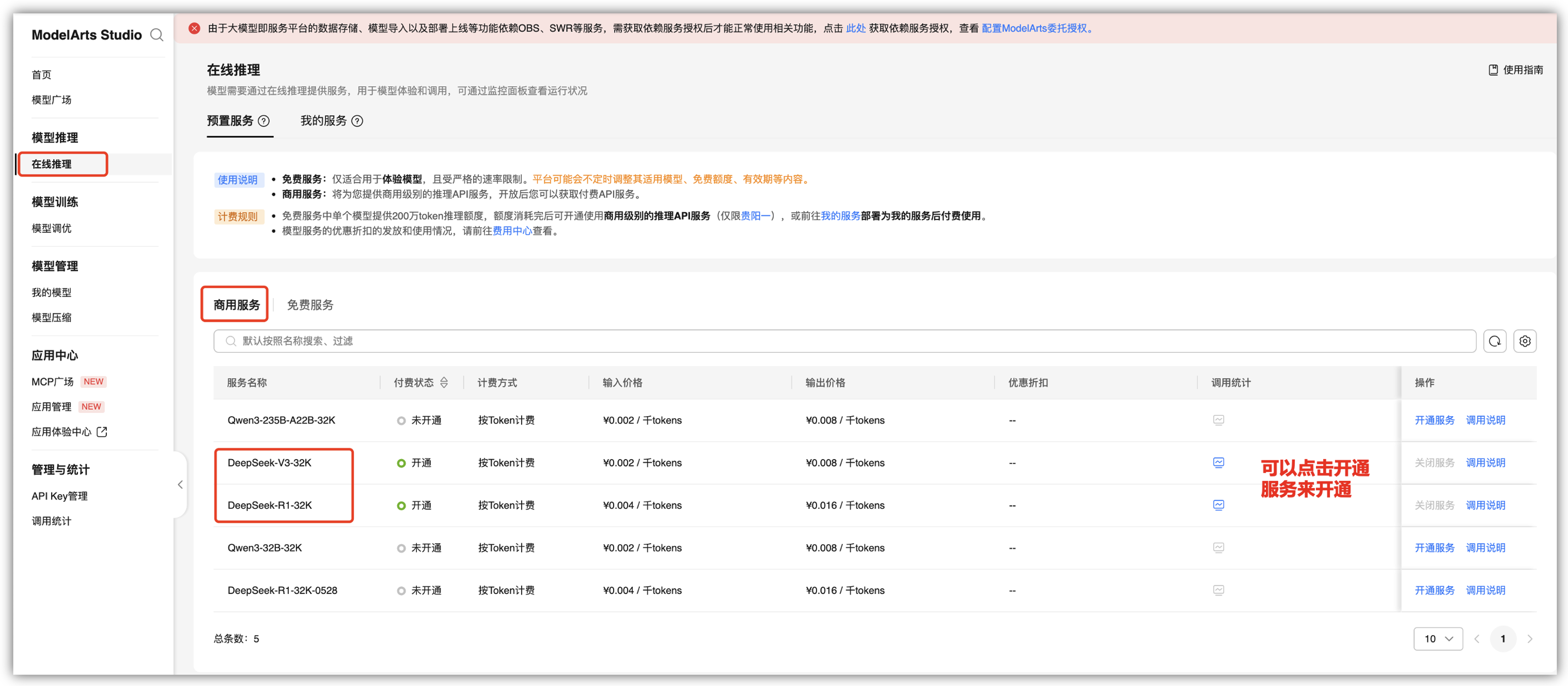Refresh the service list
This screenshot has height=689, width=1568.
[x=1494, y=341]
